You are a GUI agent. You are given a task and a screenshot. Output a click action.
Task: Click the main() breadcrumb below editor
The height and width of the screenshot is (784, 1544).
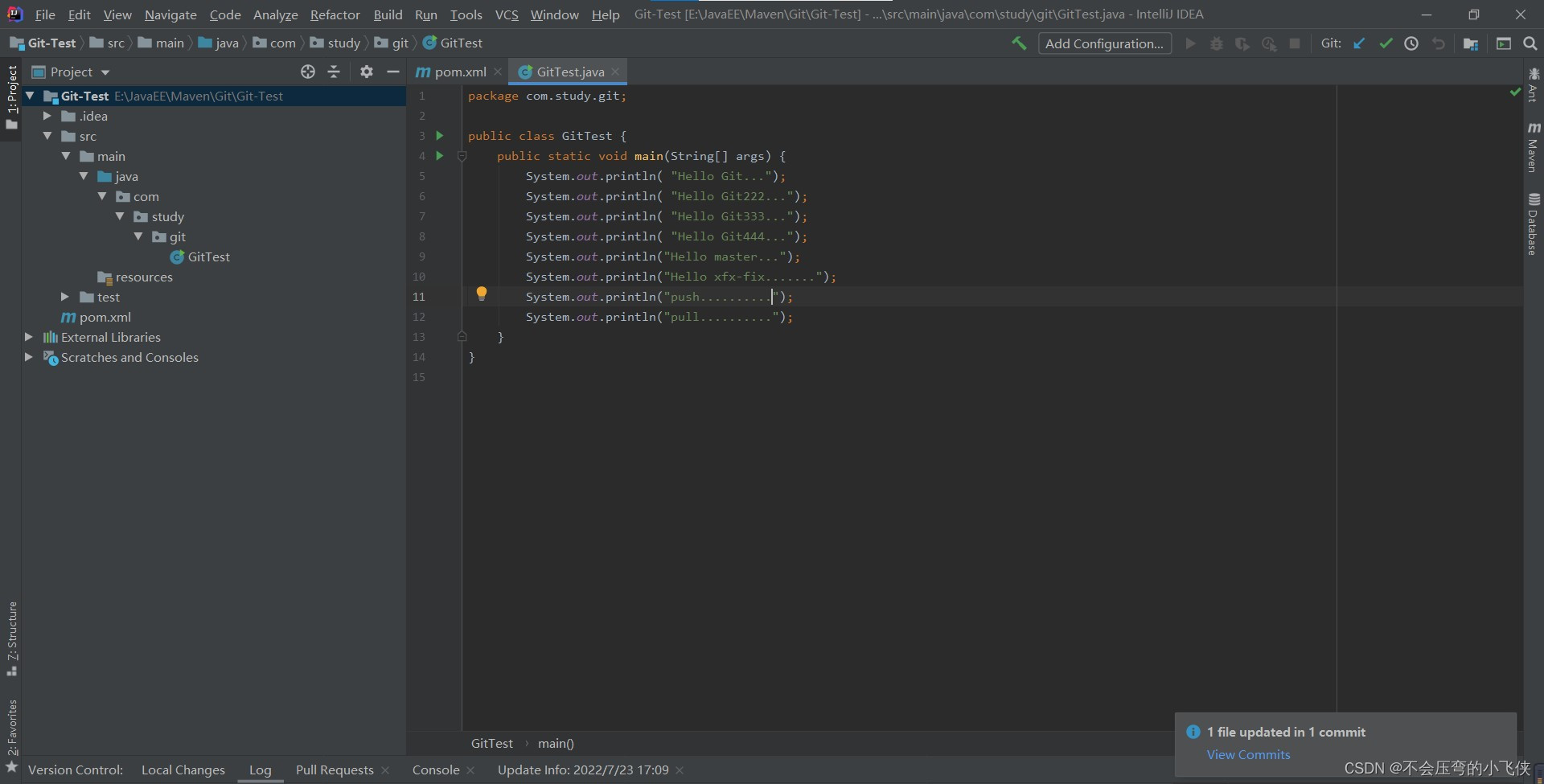[x=556, y=743]
